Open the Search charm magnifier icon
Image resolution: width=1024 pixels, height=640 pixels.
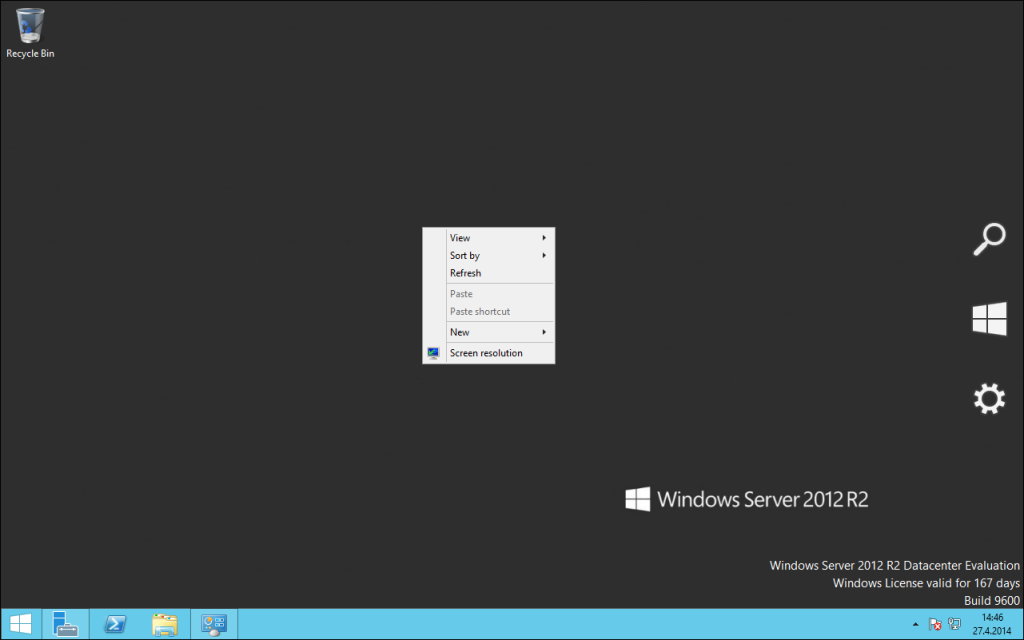(988, 239)
